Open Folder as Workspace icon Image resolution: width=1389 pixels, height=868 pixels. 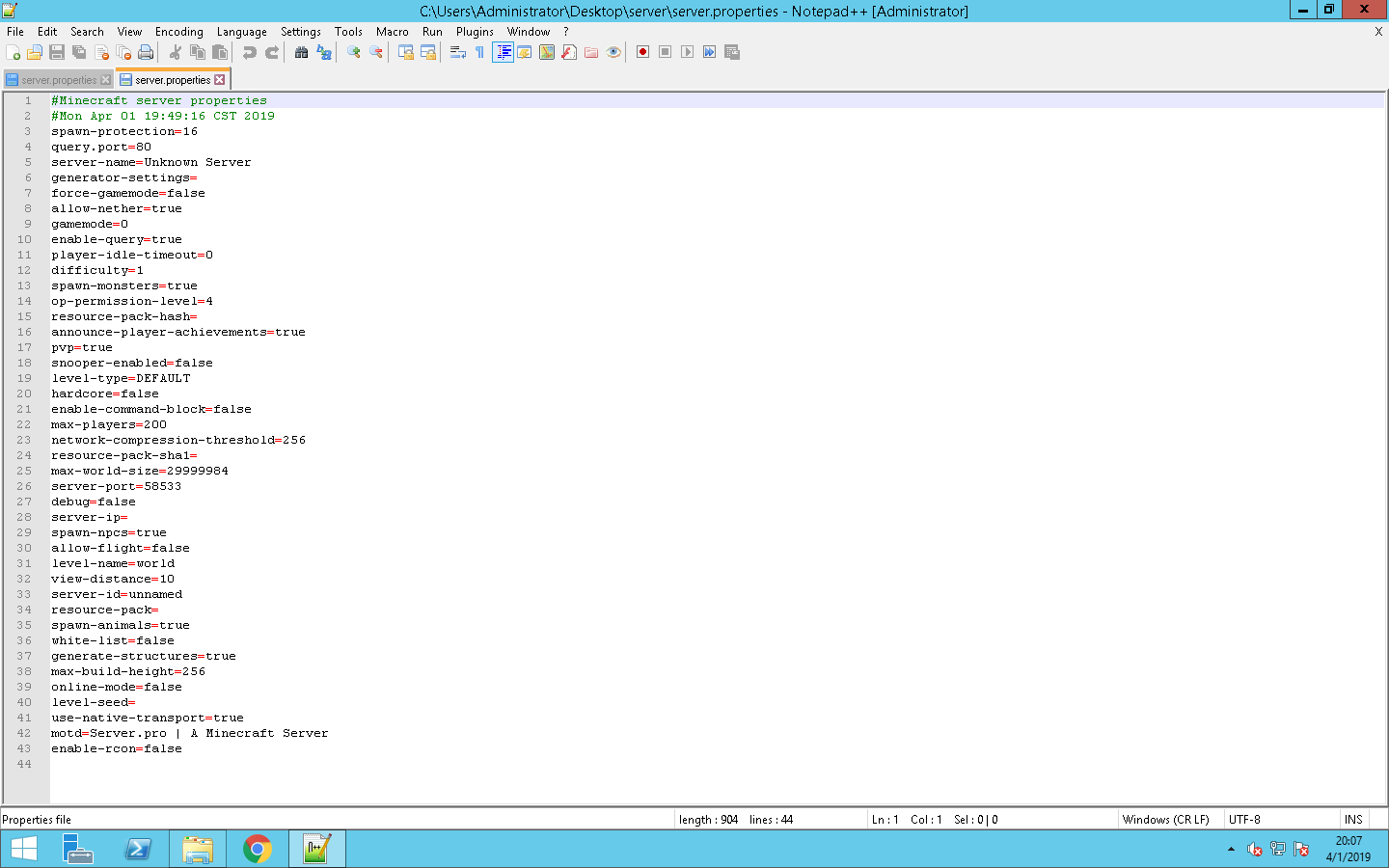591,52
